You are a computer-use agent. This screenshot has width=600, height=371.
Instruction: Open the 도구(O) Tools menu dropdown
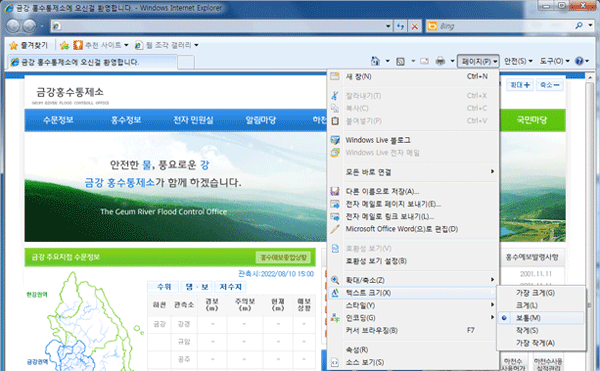pyautogui.click(x=554, y=61)
